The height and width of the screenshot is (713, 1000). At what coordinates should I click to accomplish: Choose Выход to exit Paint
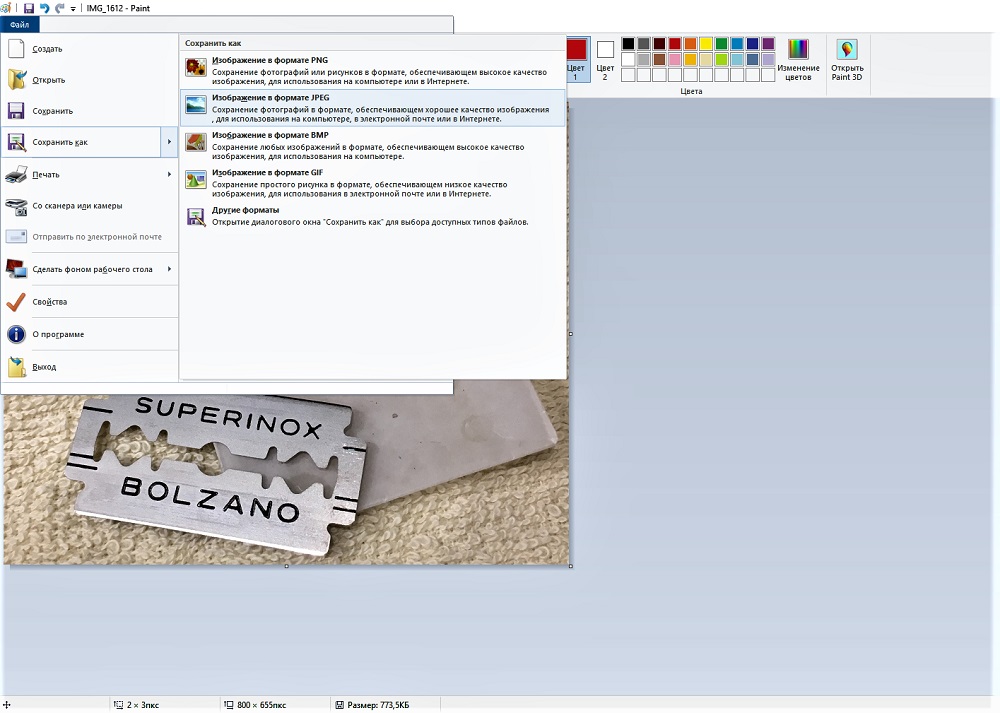89,367
